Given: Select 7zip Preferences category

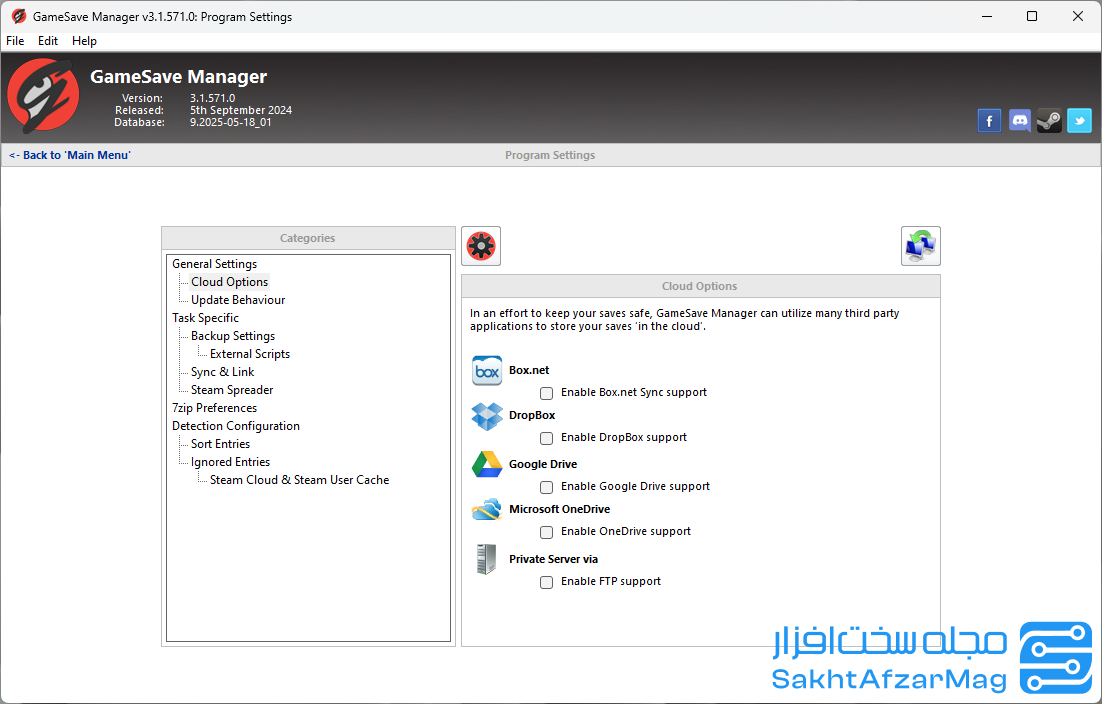Looking at the screenshot, I should 214,408.
